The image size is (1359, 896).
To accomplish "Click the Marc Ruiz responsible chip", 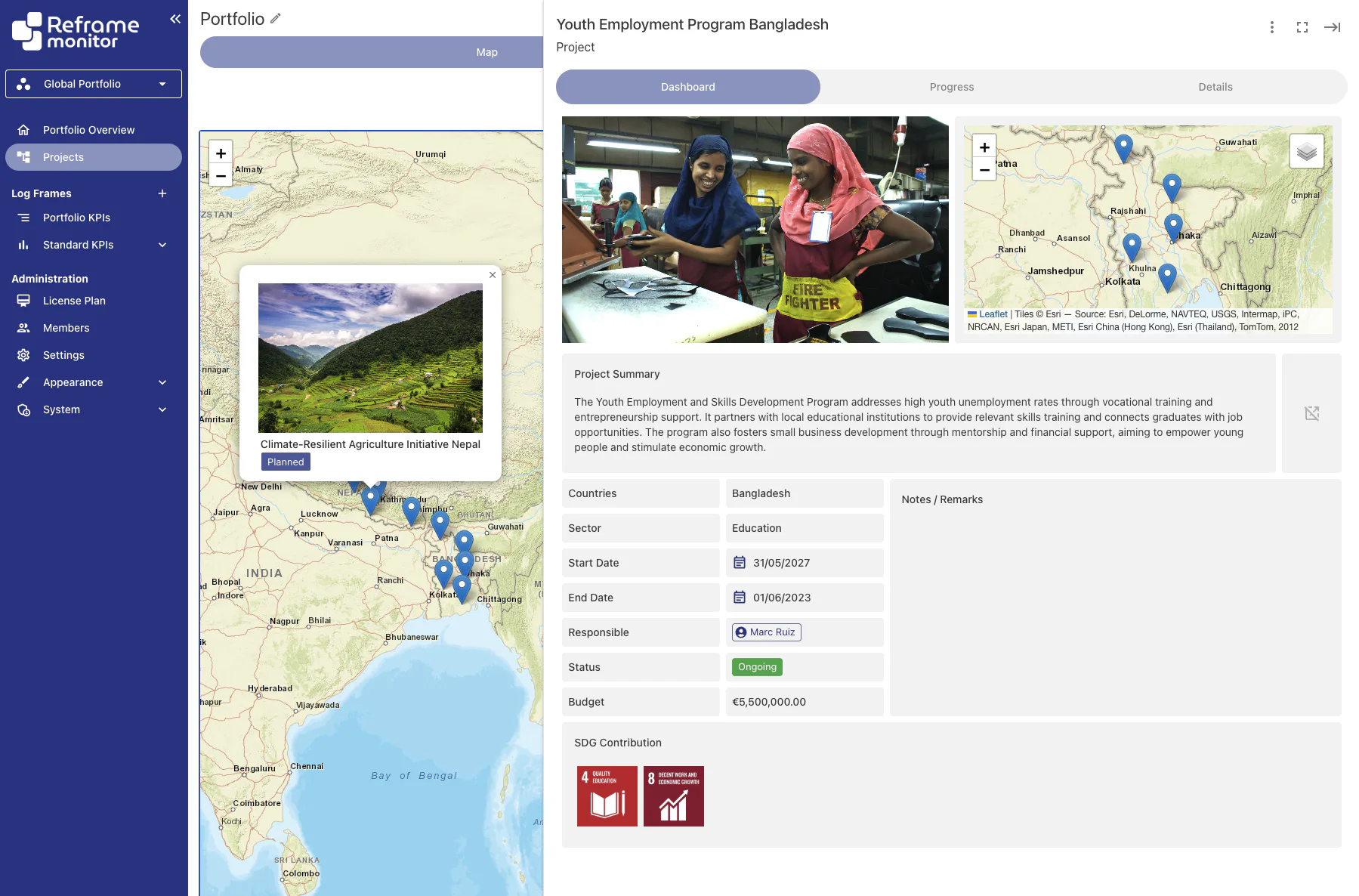I will point(766,632).
